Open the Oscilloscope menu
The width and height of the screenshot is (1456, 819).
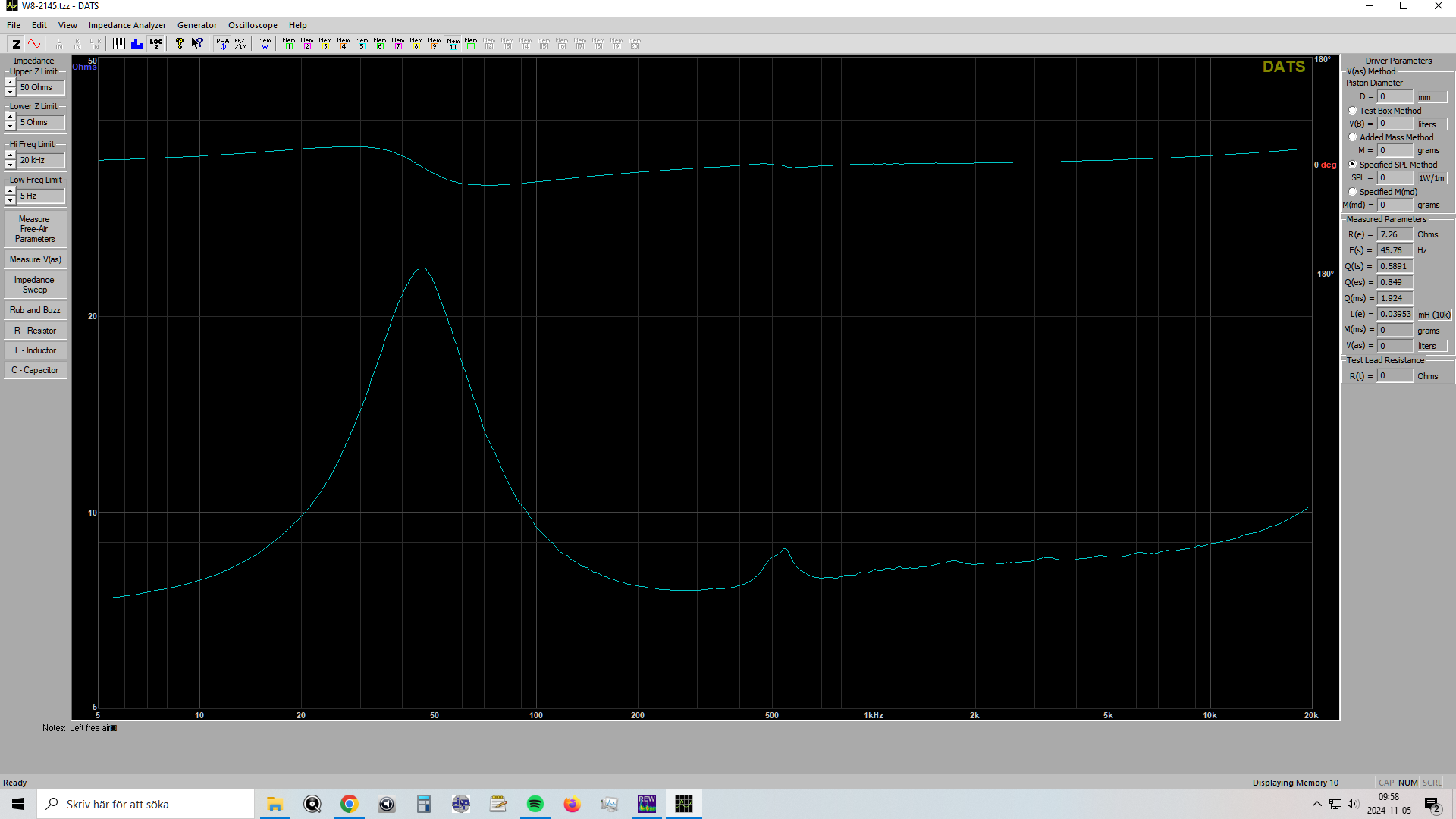pyautogui.click(x=253, y=25)
